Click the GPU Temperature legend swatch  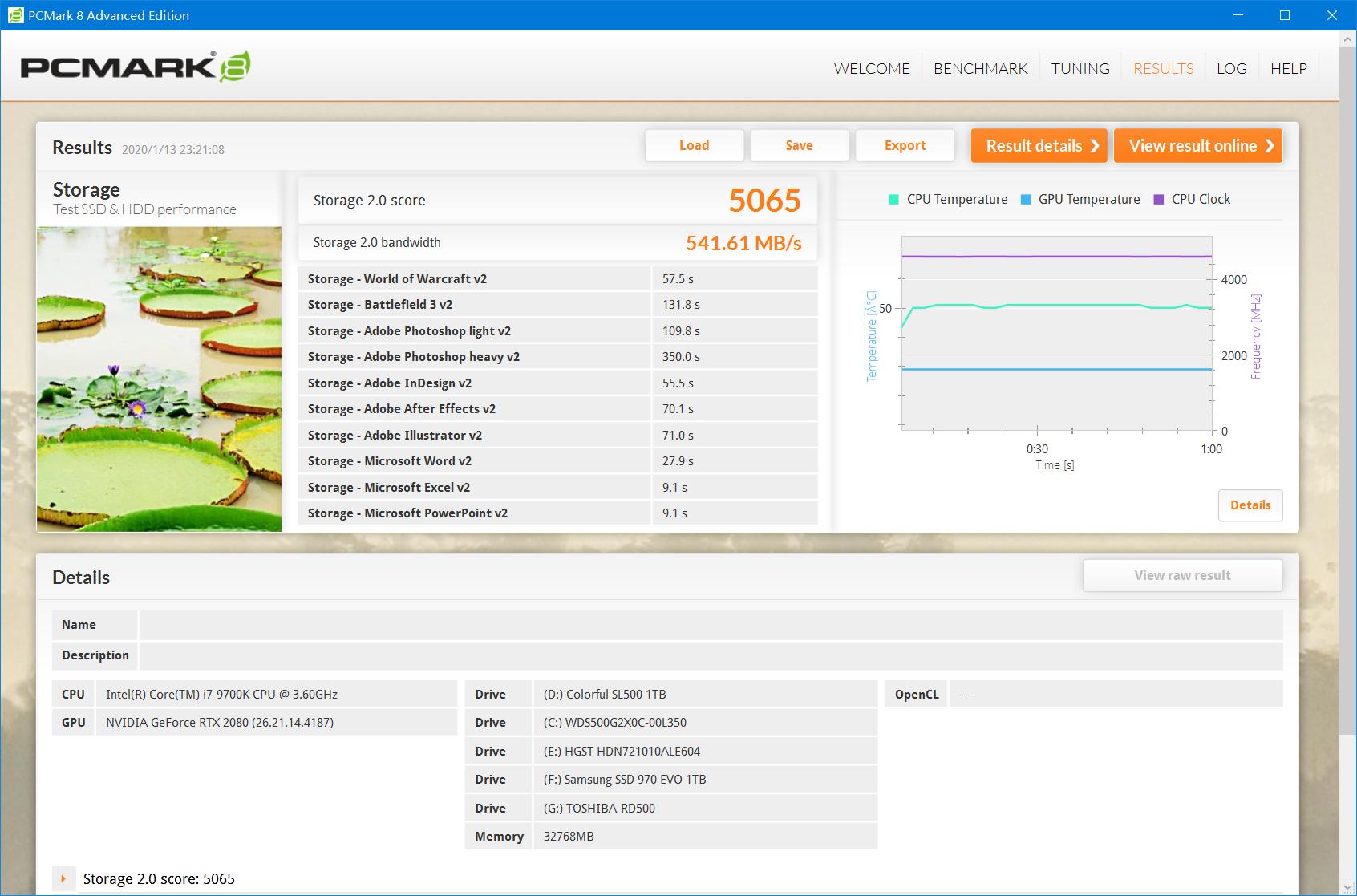click(x=1026, y=200)
